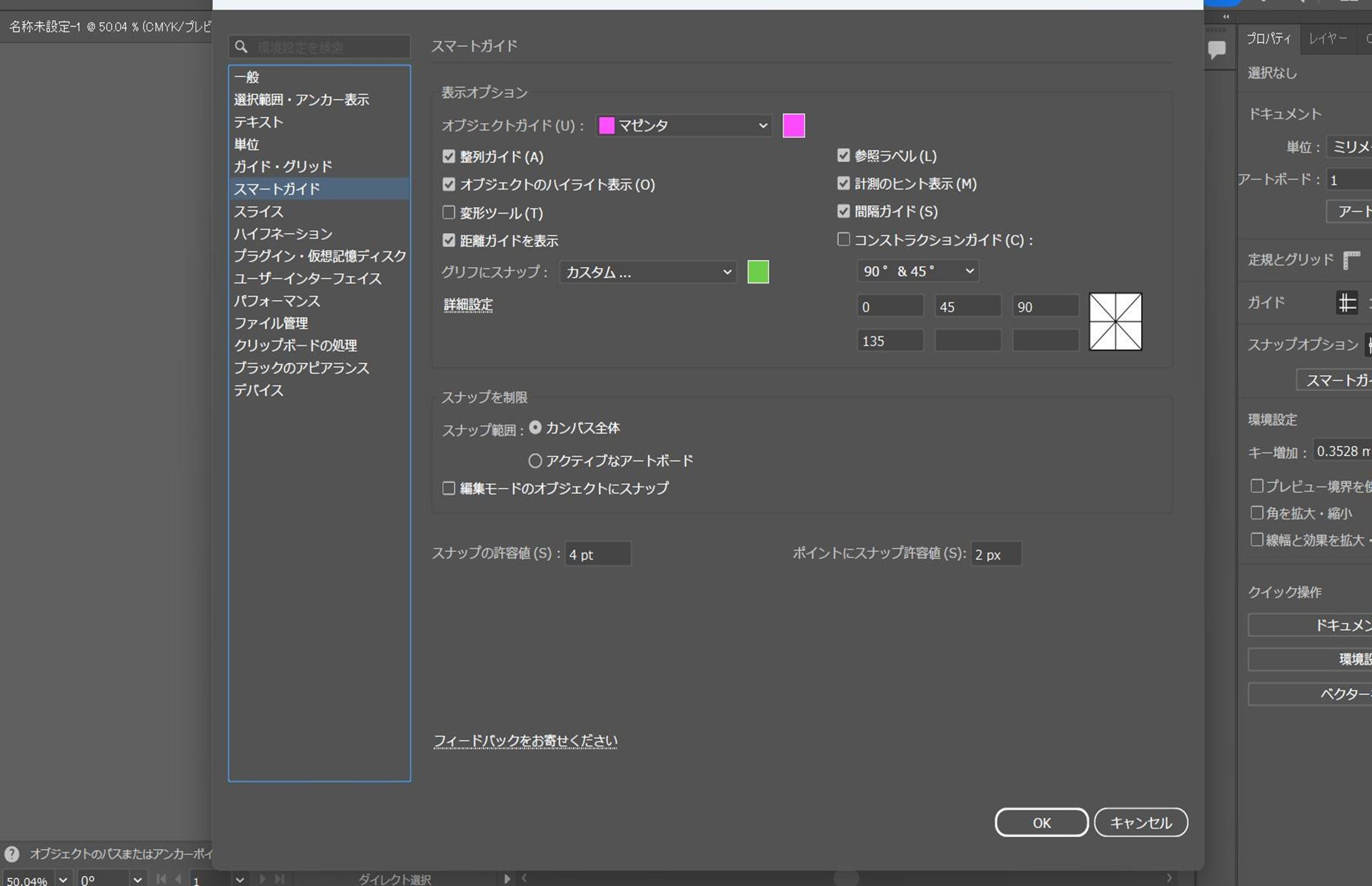Click the construction guide angle preview

click(1115, 322)
